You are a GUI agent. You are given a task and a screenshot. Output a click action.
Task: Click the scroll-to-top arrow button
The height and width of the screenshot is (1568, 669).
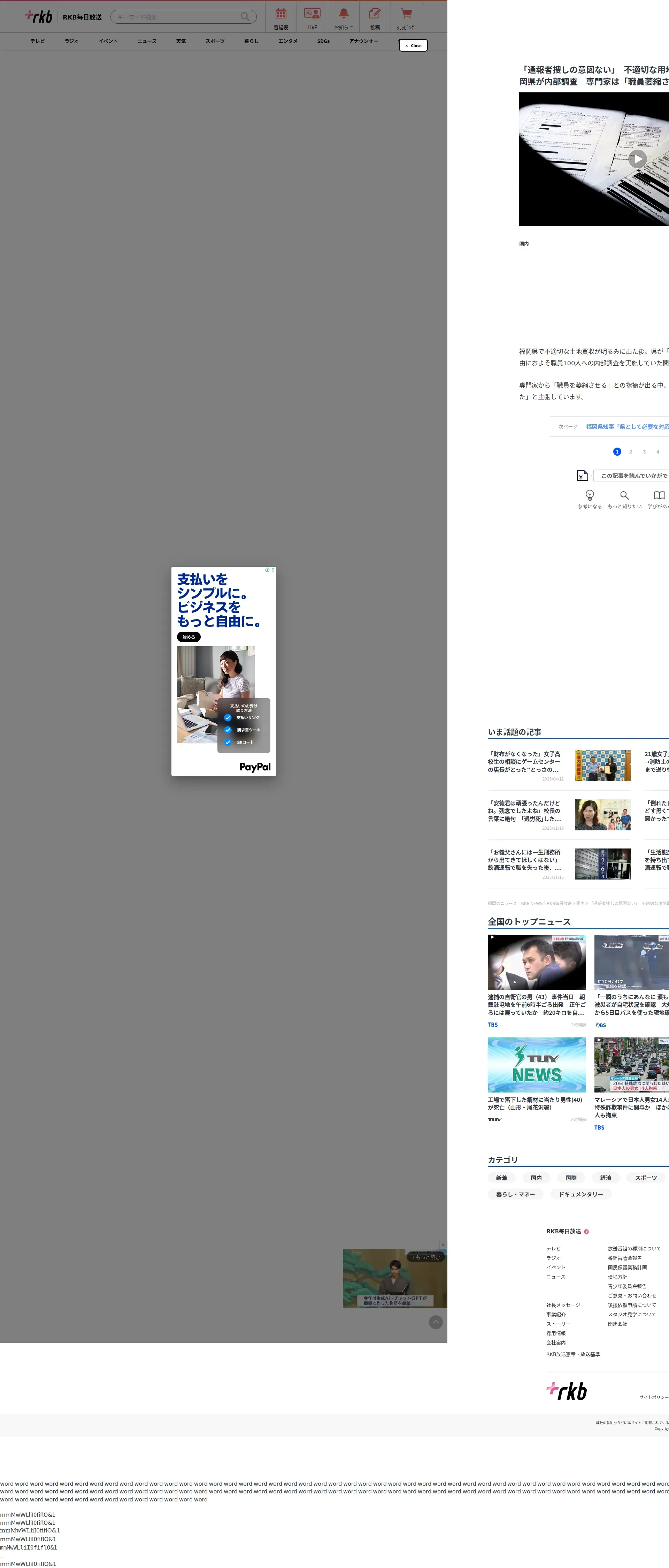click(436, 1322)
